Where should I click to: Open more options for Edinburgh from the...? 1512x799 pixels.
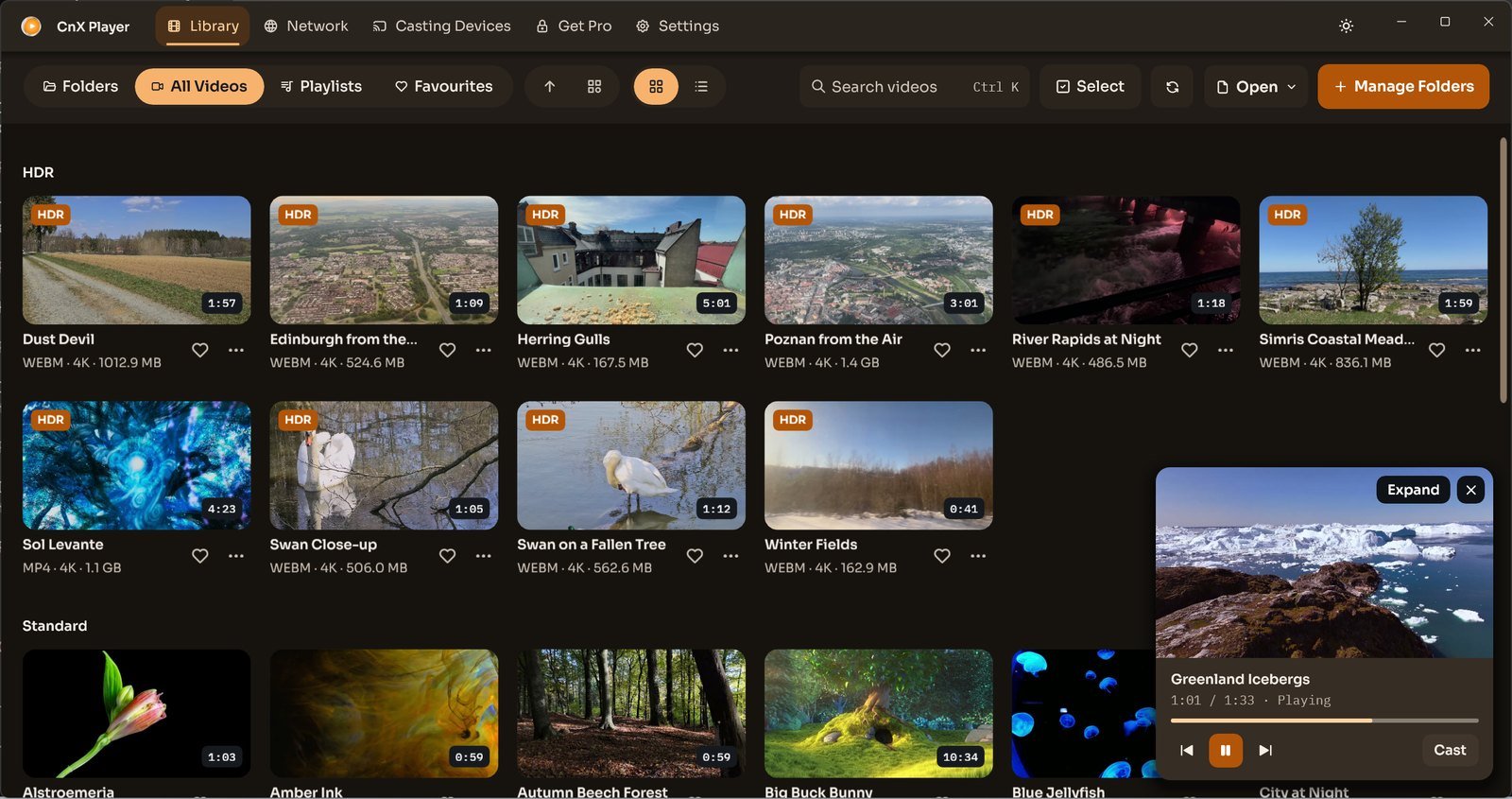tap(484, 350)
